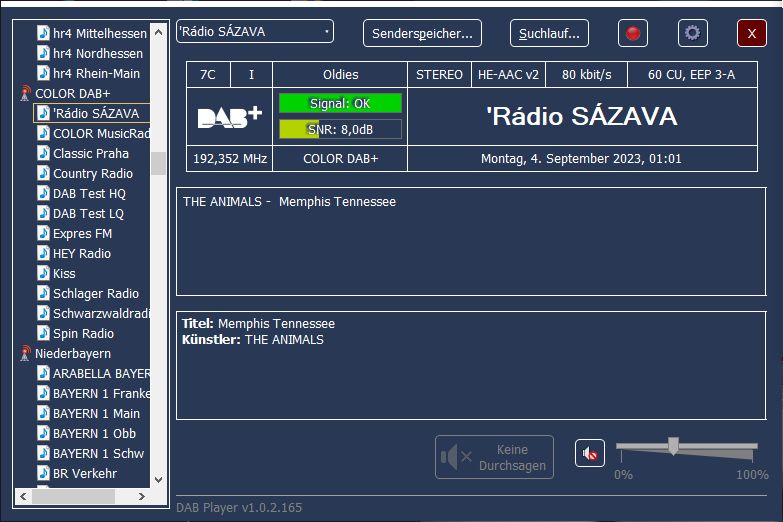Click the music note icon beside Classic Praha

coord(43,153)
